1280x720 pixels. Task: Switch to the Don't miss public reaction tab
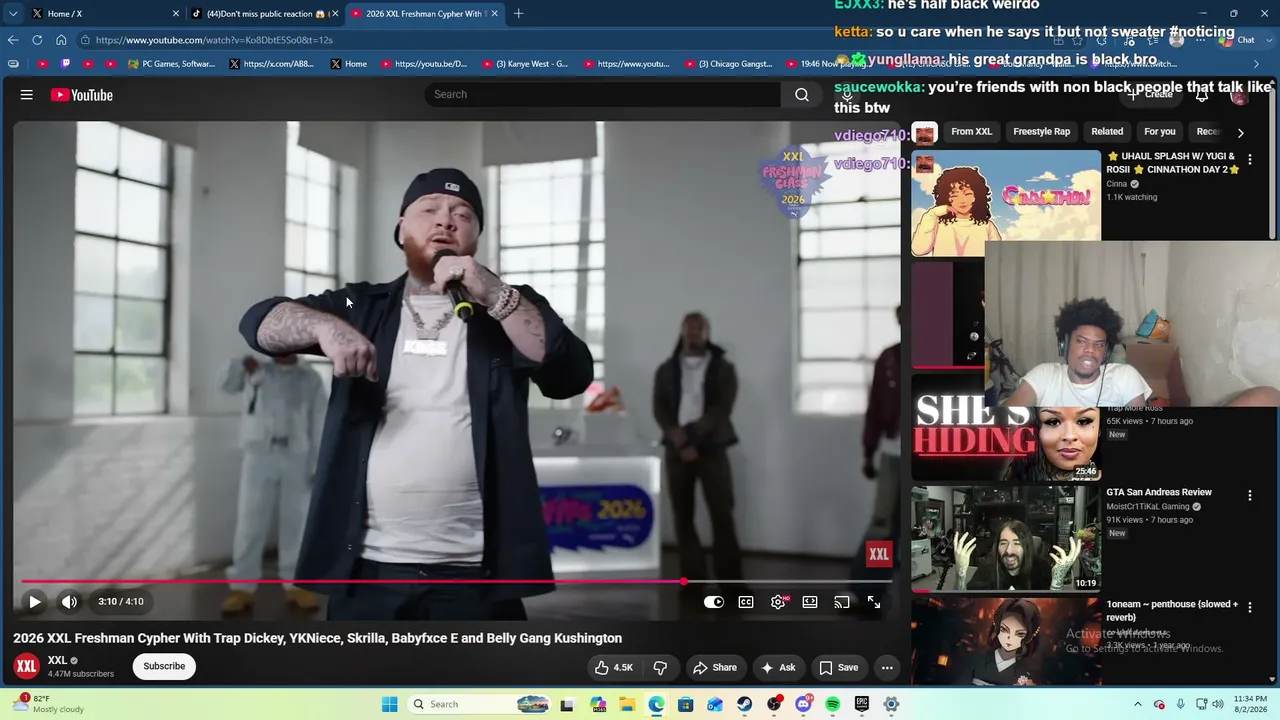tap(264, 14)
